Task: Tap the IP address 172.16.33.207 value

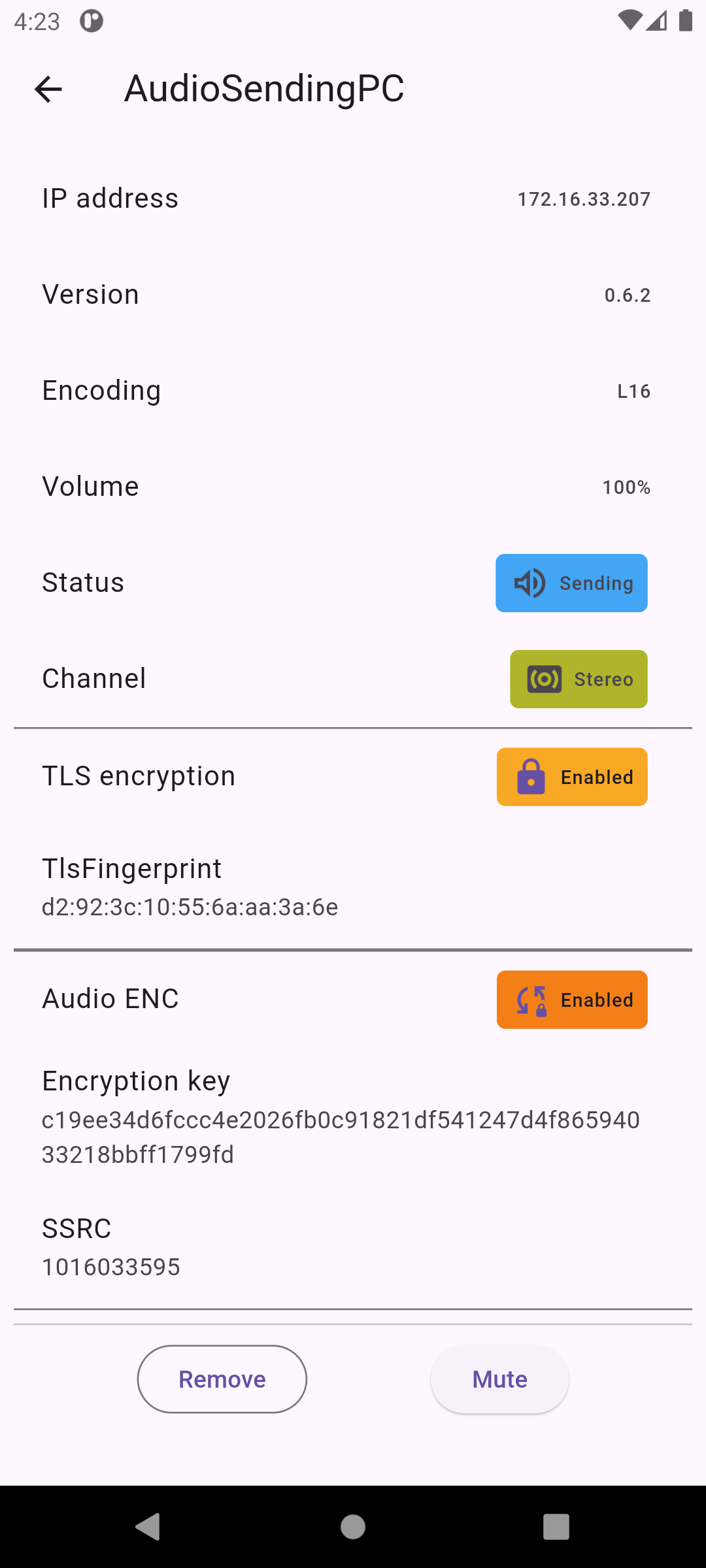Action: 584,199
